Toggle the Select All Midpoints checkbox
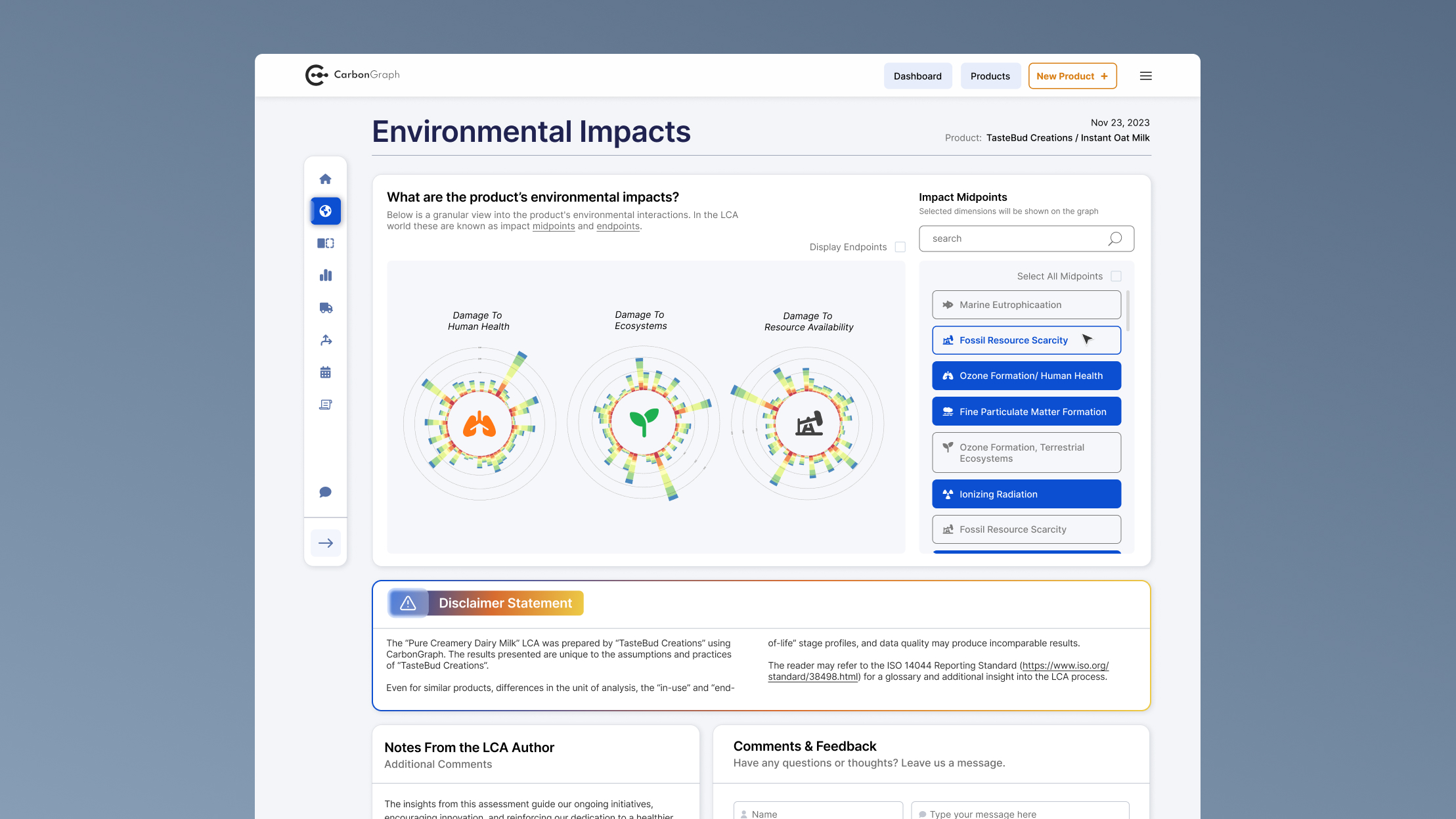Image resolution: width=1456 pixels, height=819 pixels. 1116,276
